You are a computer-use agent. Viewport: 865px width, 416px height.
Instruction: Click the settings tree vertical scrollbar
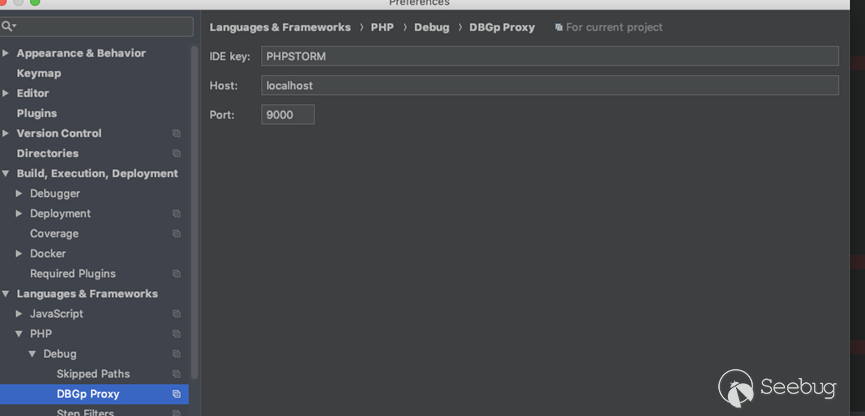(194, 212)
